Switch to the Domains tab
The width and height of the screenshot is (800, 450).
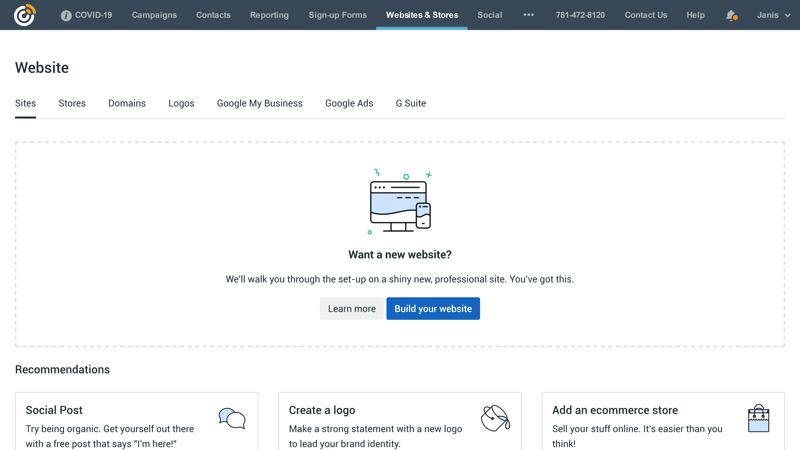[x=127, y=103]
